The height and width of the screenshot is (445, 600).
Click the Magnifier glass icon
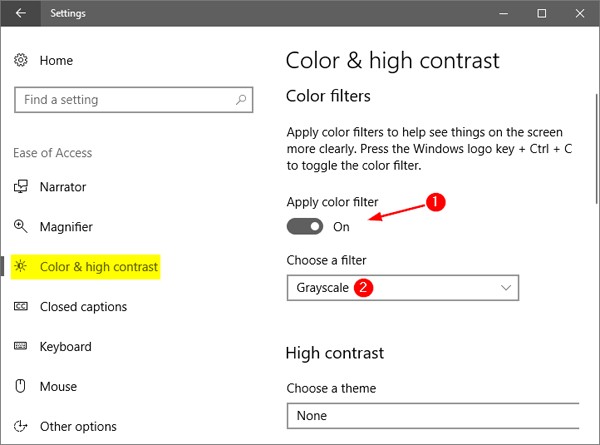click(x=21, y=227)
